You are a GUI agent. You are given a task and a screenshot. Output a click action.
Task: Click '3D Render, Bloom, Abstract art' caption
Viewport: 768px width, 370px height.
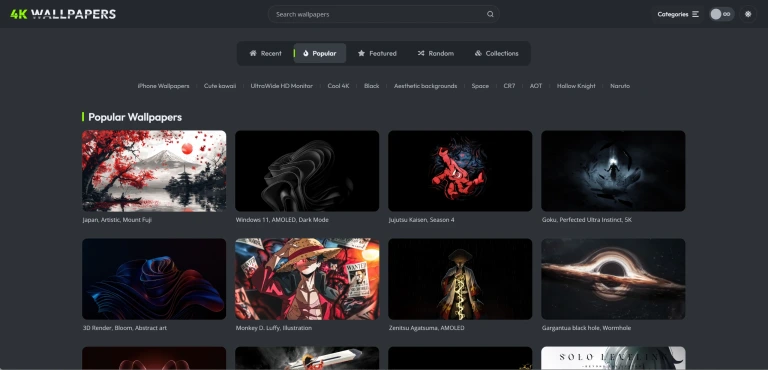click(x=125, y=328)
